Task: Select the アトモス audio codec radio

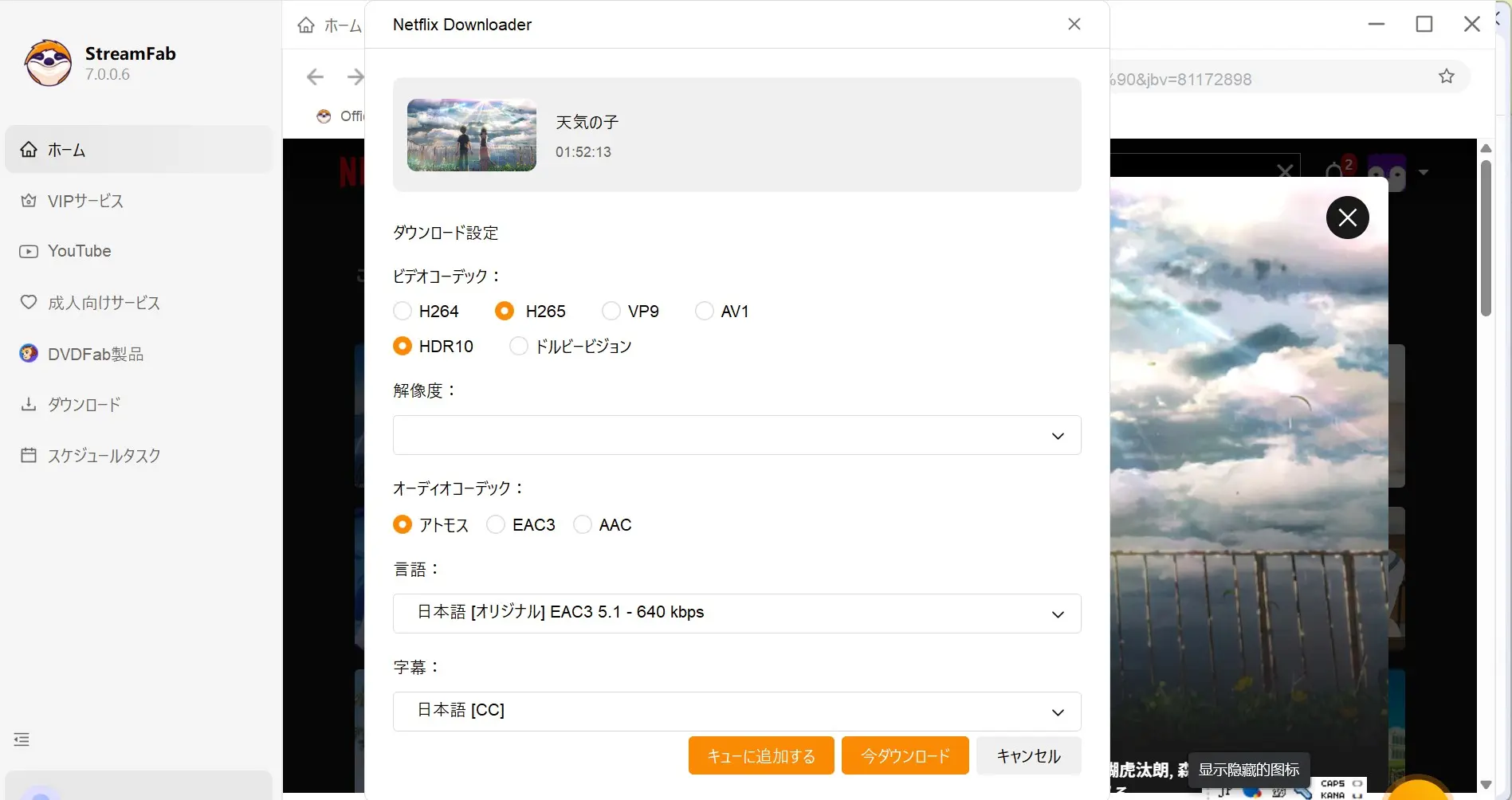Action: 403,524
